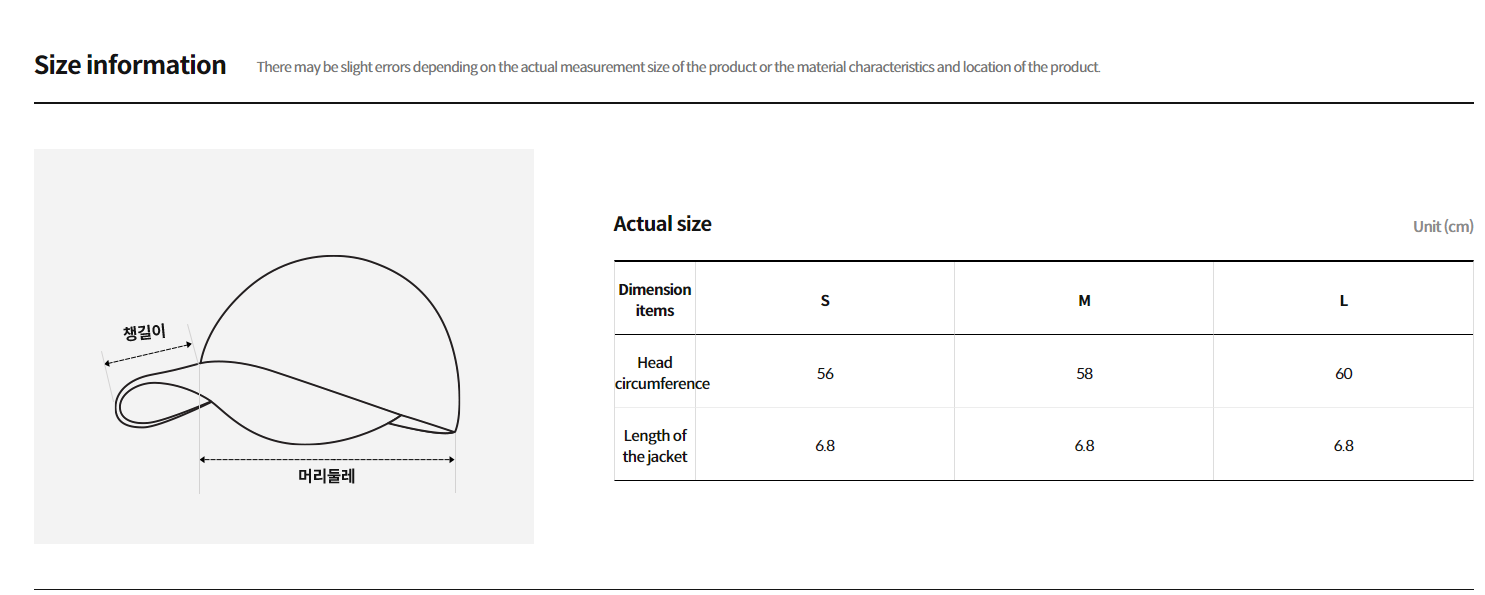This screenshot has width=1485, height=595.
Task: Select the S size column header
Action: pyautogui.click(x=825, y=300)
